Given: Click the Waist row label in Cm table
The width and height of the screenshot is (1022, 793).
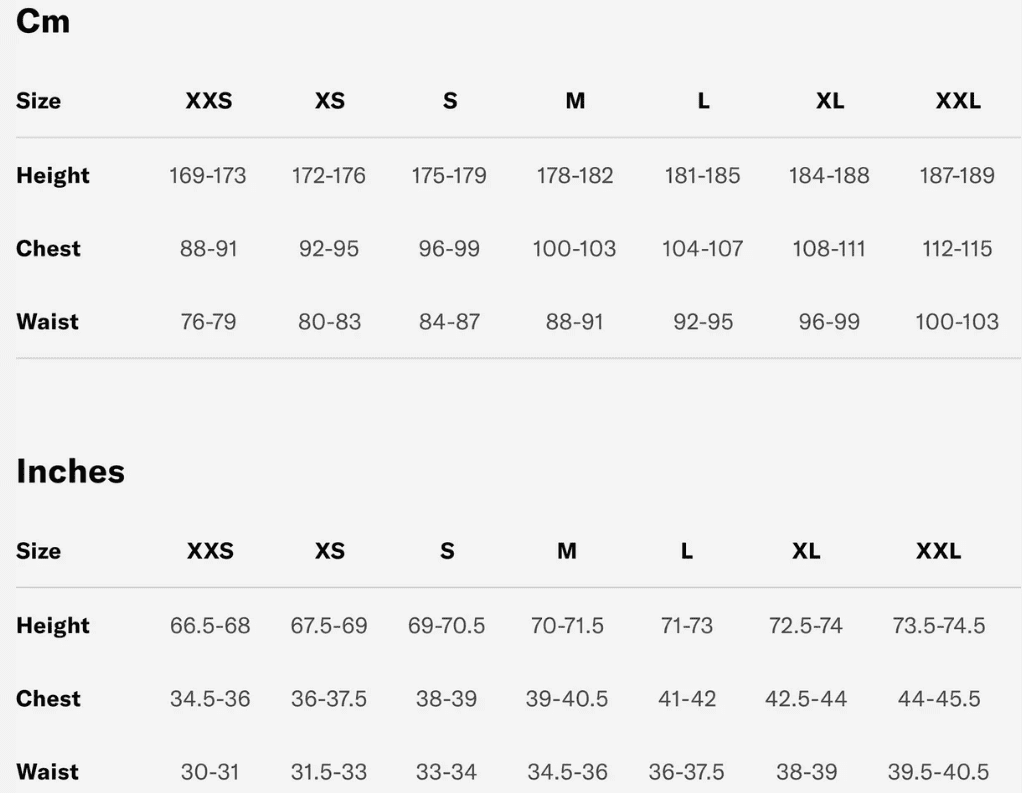Looking at the screenshot, I should click(47, 322).
